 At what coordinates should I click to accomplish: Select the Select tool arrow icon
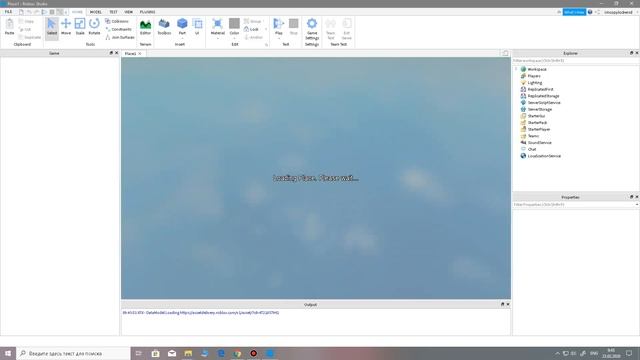(51, 24)
